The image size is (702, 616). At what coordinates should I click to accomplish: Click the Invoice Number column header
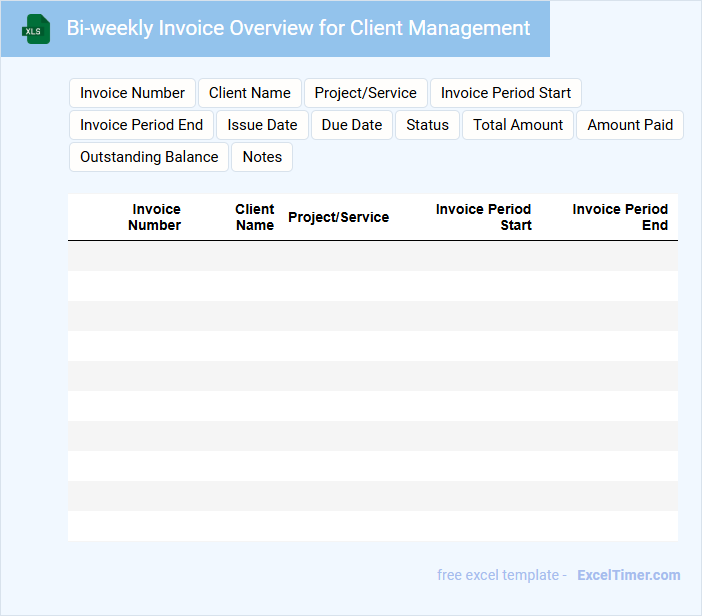155,217
